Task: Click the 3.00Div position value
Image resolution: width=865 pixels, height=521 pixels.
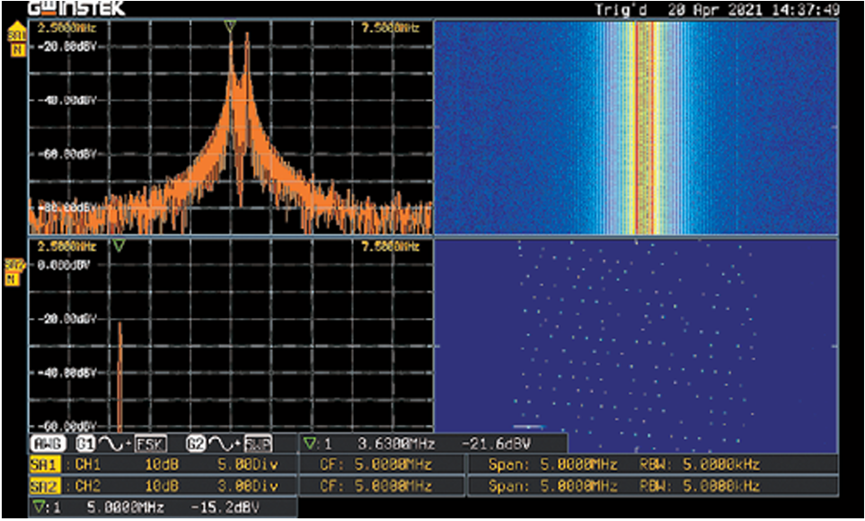Action: (247, 486)
